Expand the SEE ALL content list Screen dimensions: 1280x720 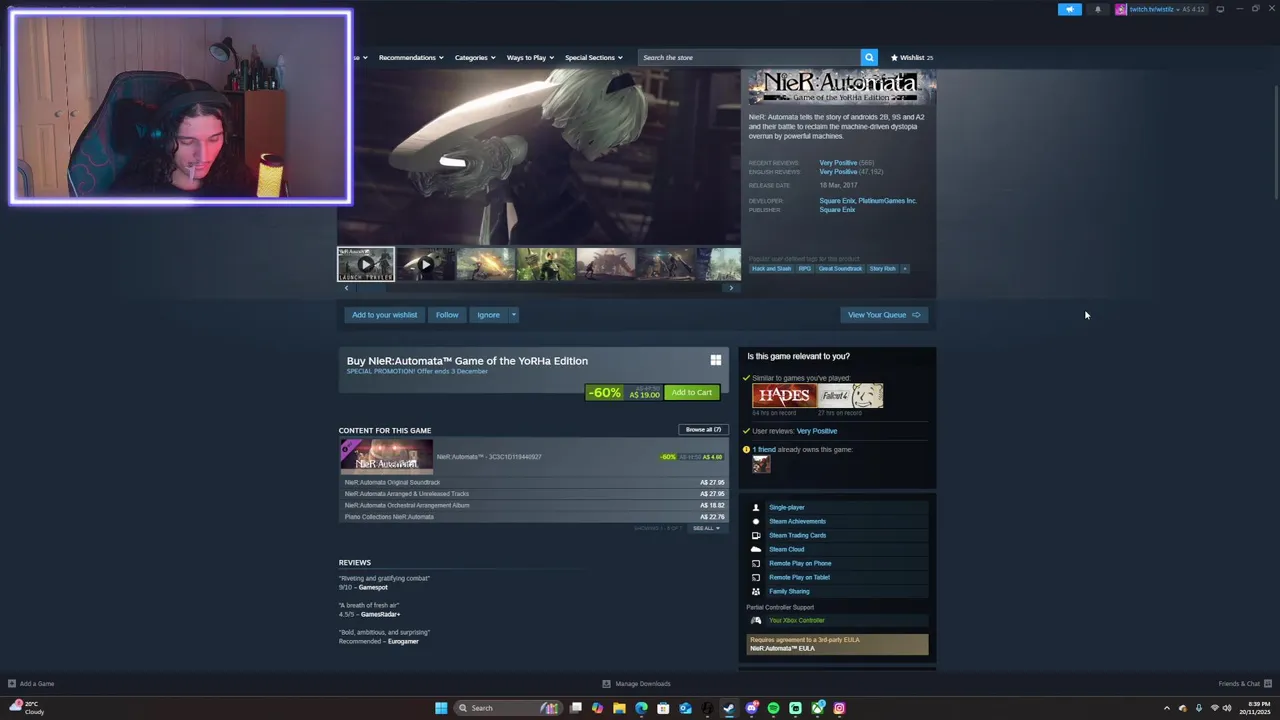tap(707, 528)
